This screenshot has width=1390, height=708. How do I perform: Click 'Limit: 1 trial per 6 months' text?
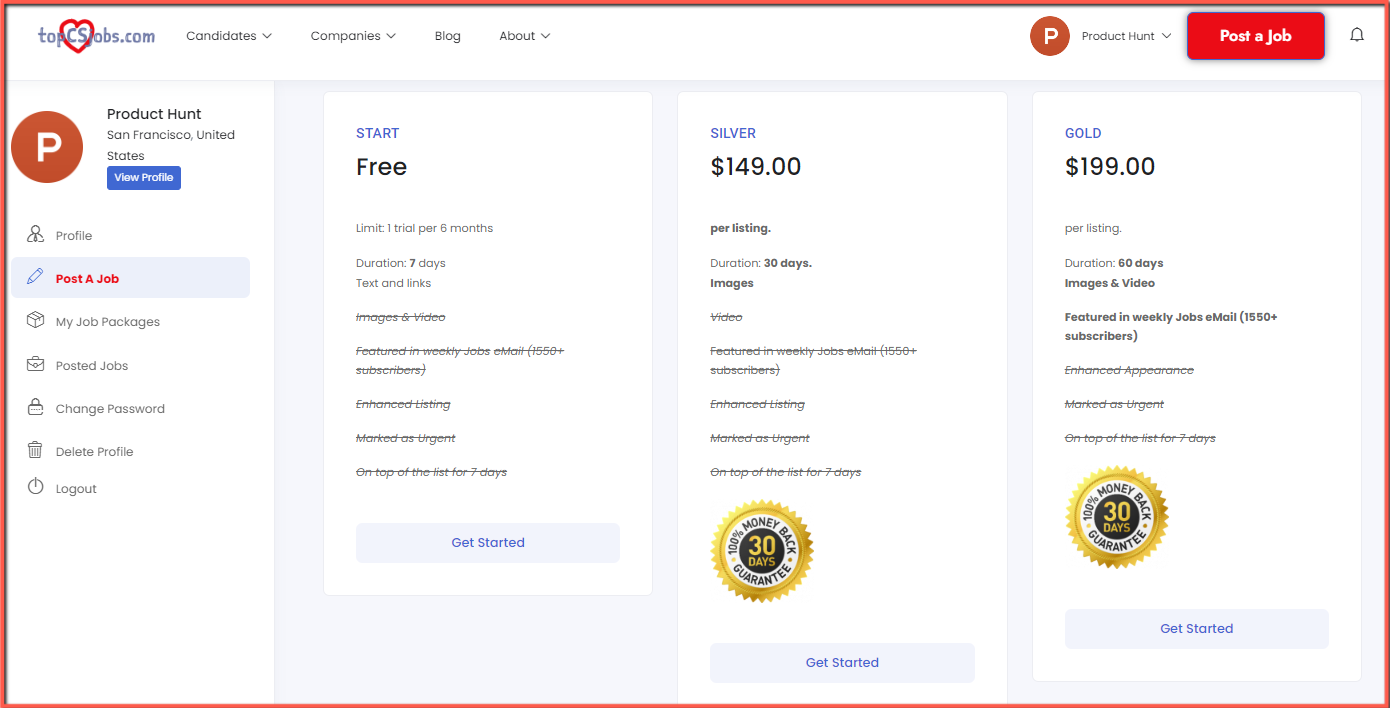[425, 228]
